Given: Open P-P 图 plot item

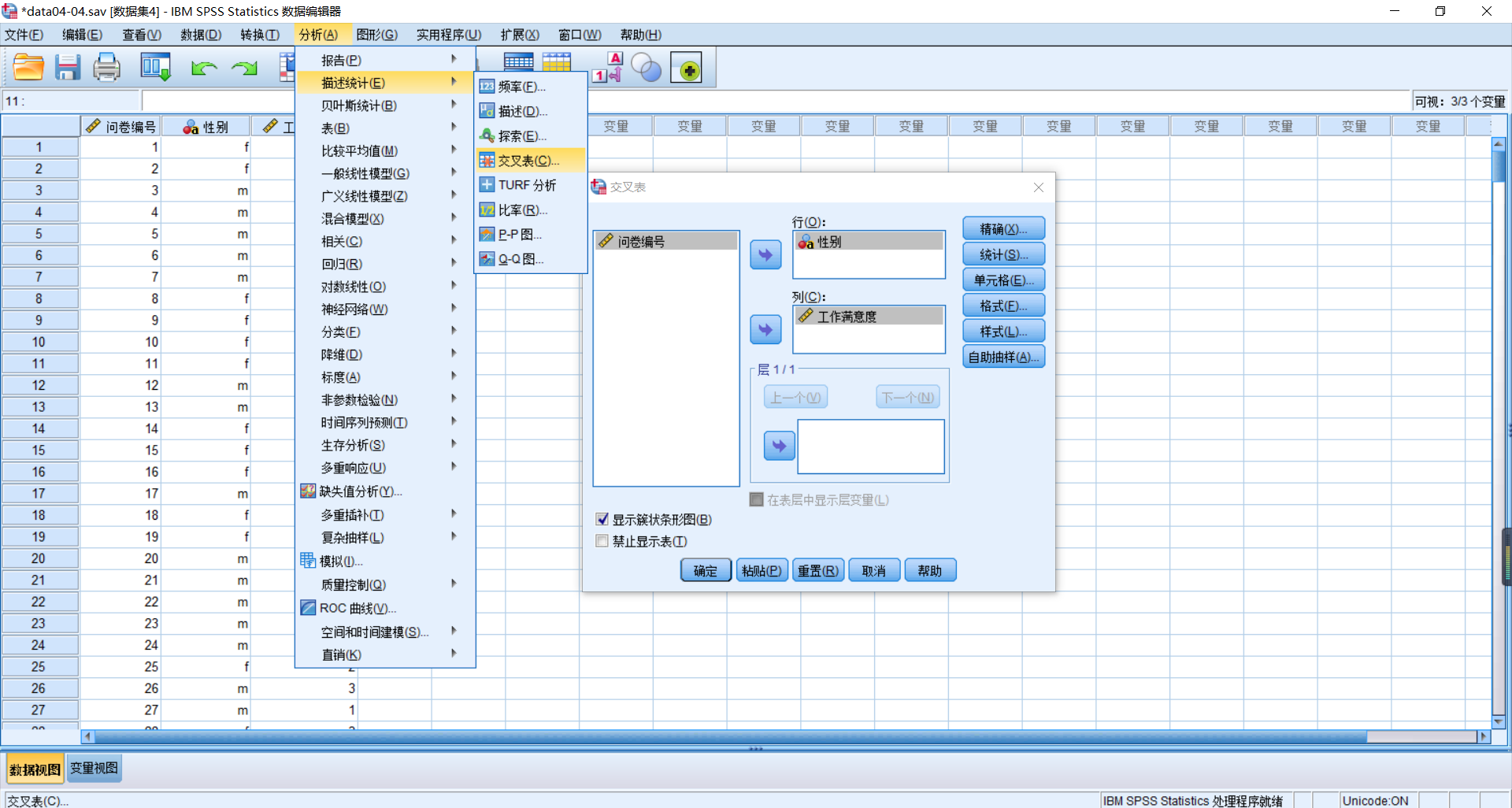Looking at the screenshot, I should click(531, 235).
